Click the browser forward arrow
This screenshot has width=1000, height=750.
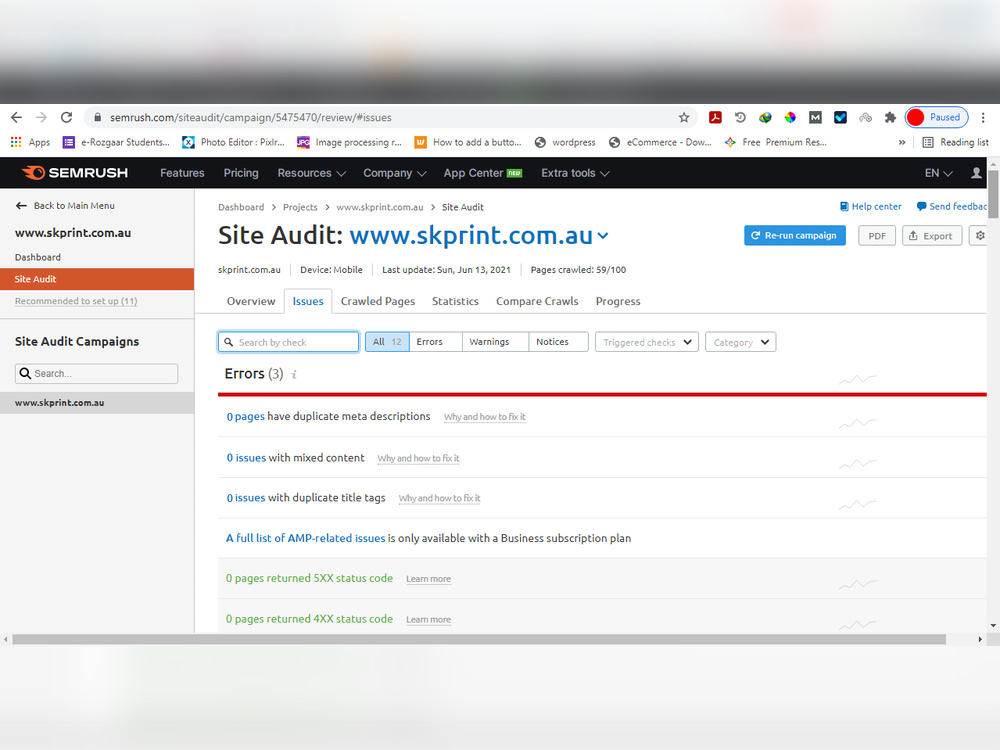tap(41, 117)
